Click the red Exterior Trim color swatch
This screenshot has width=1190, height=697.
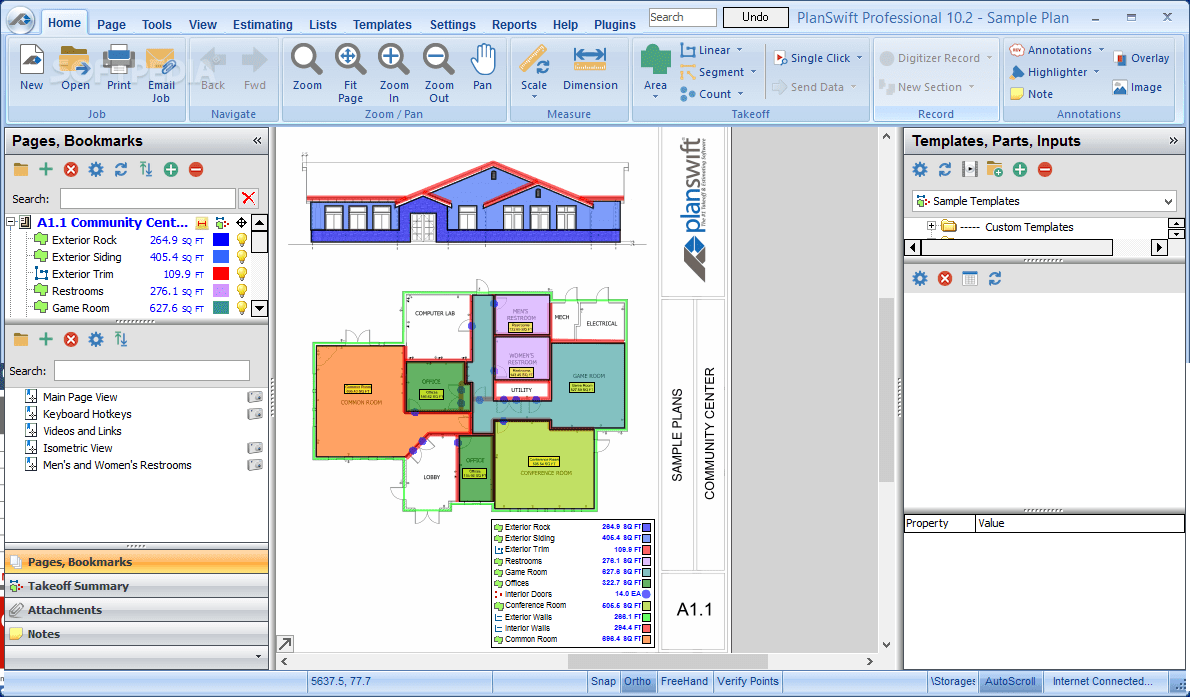221,274
